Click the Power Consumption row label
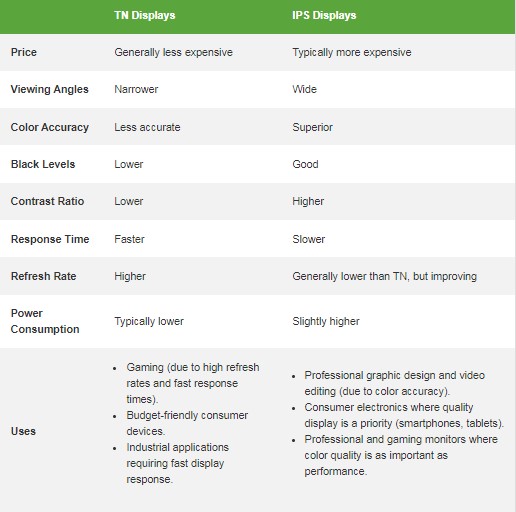 pyautogui.click(x=45, y=321)
